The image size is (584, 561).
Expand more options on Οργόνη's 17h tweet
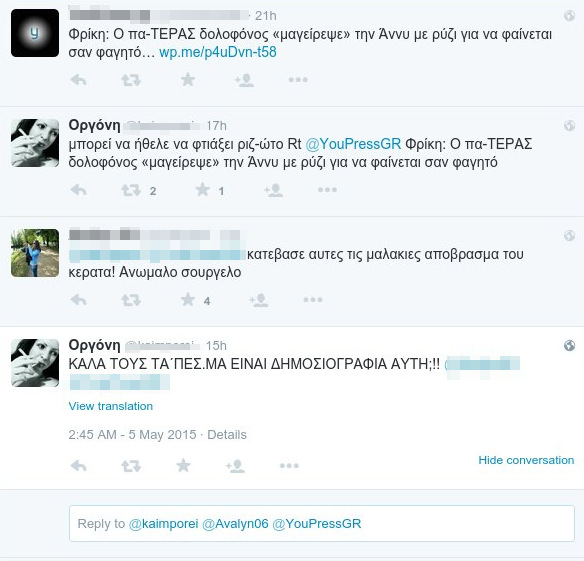(x=327, y=190)
